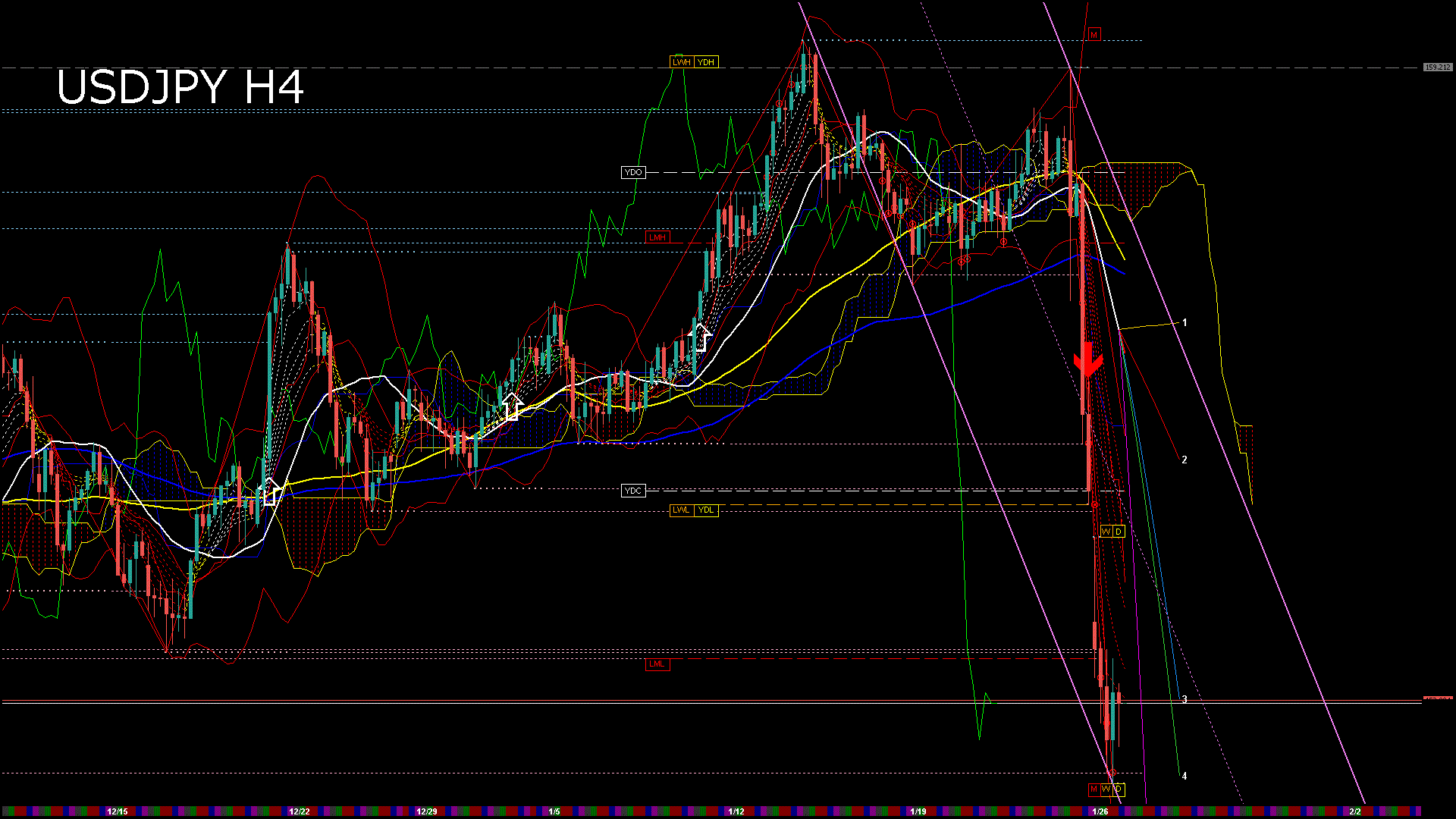Select the orange W weekly marker box
1456x819 pixels.
click(x=1106, y=532)
